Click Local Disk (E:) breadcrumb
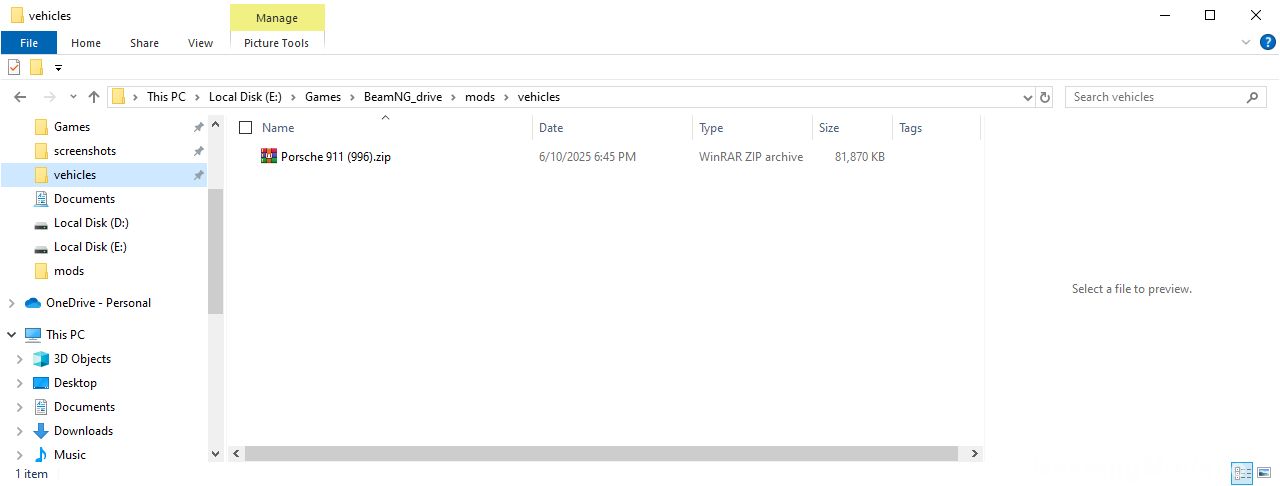This screenshot has height=486, width=1280. point(245,97)
